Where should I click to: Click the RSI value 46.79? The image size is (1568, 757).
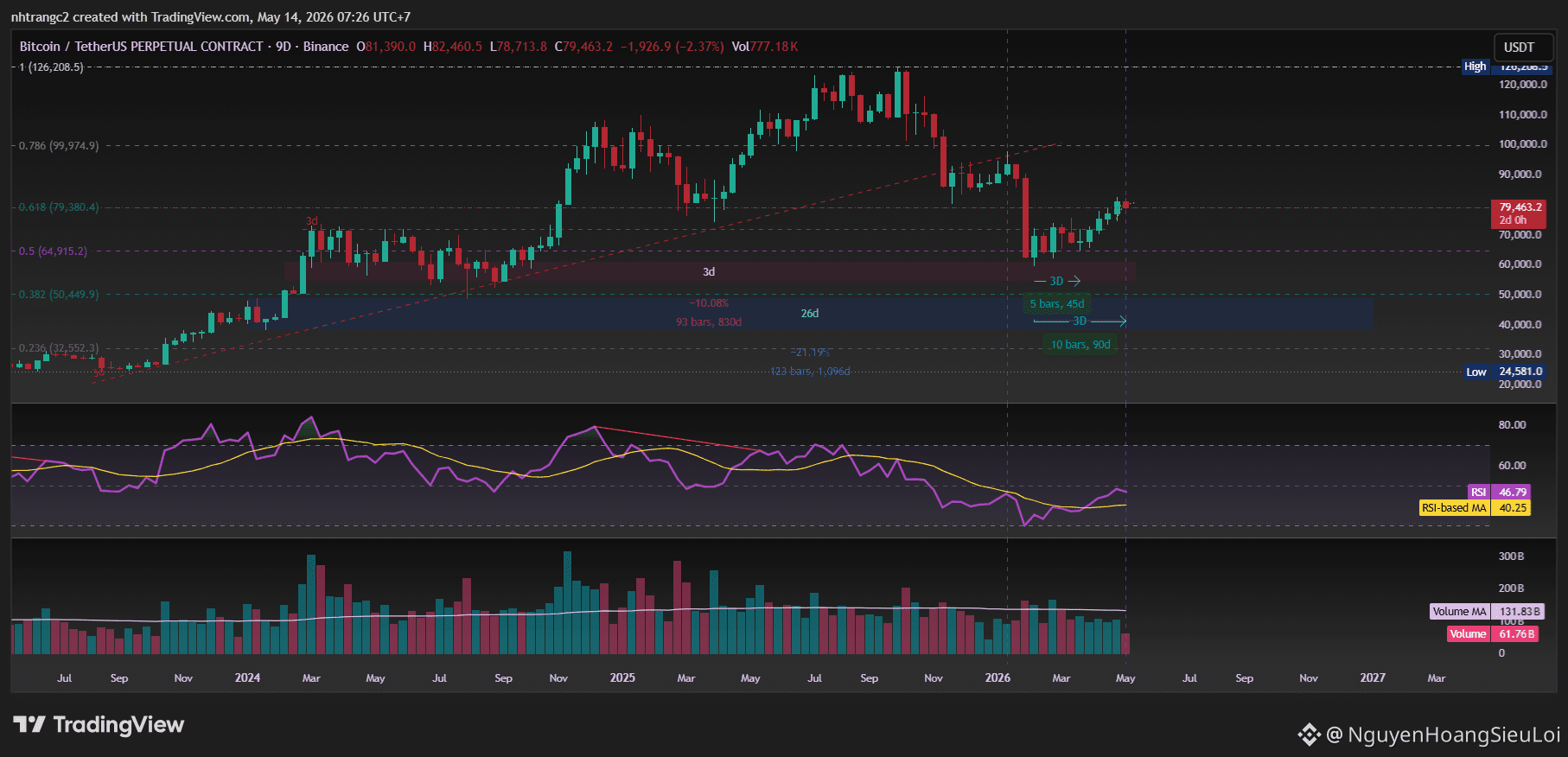1512,493
